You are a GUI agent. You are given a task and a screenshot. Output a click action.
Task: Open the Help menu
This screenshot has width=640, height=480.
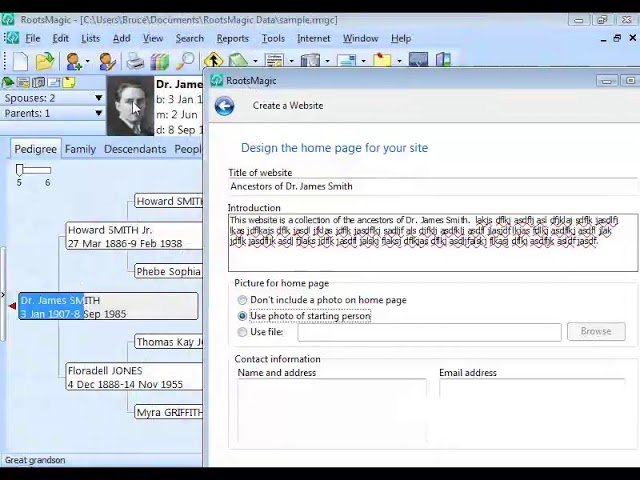click(x=401, y=38)
